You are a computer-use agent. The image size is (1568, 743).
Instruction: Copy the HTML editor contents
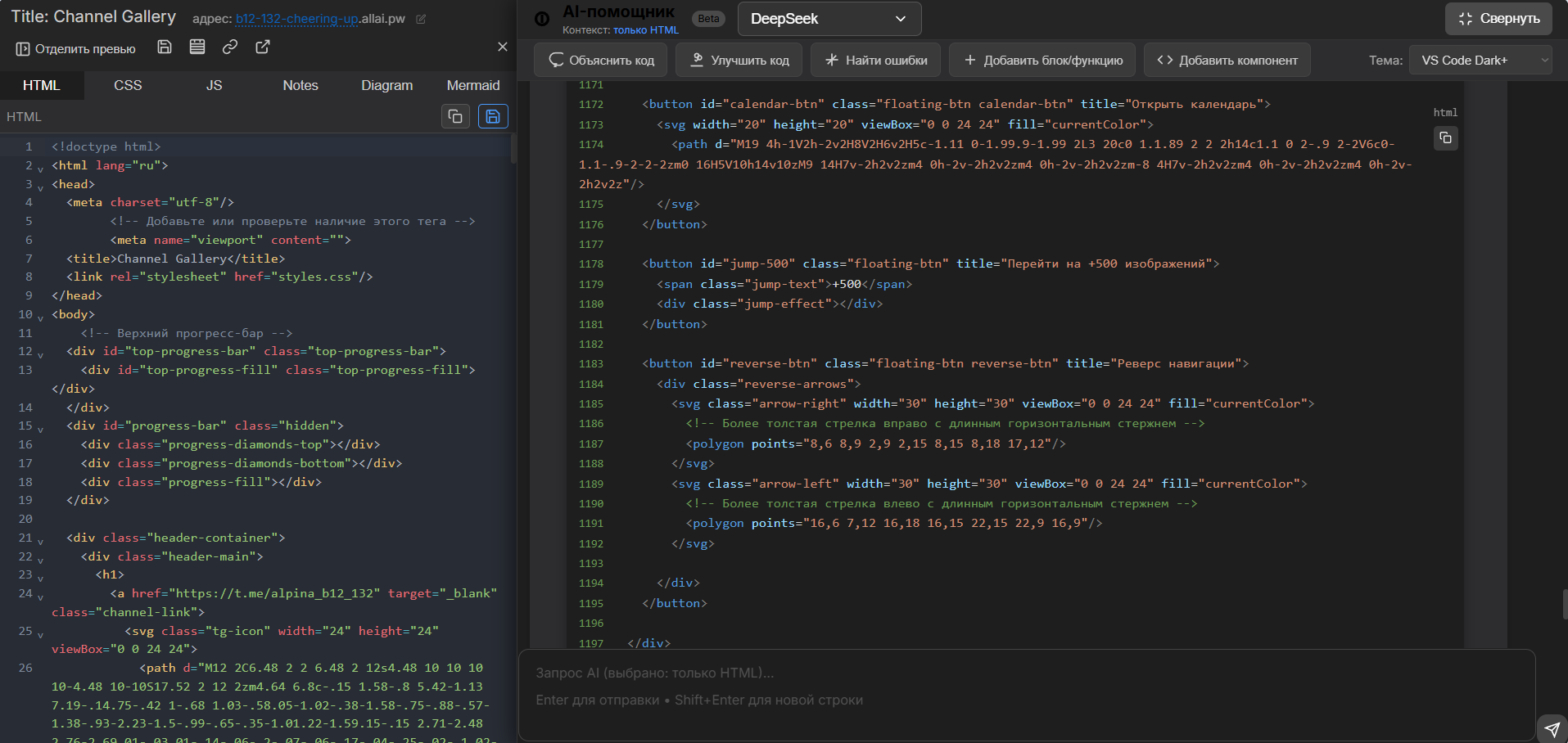click(x=455, y=117)
